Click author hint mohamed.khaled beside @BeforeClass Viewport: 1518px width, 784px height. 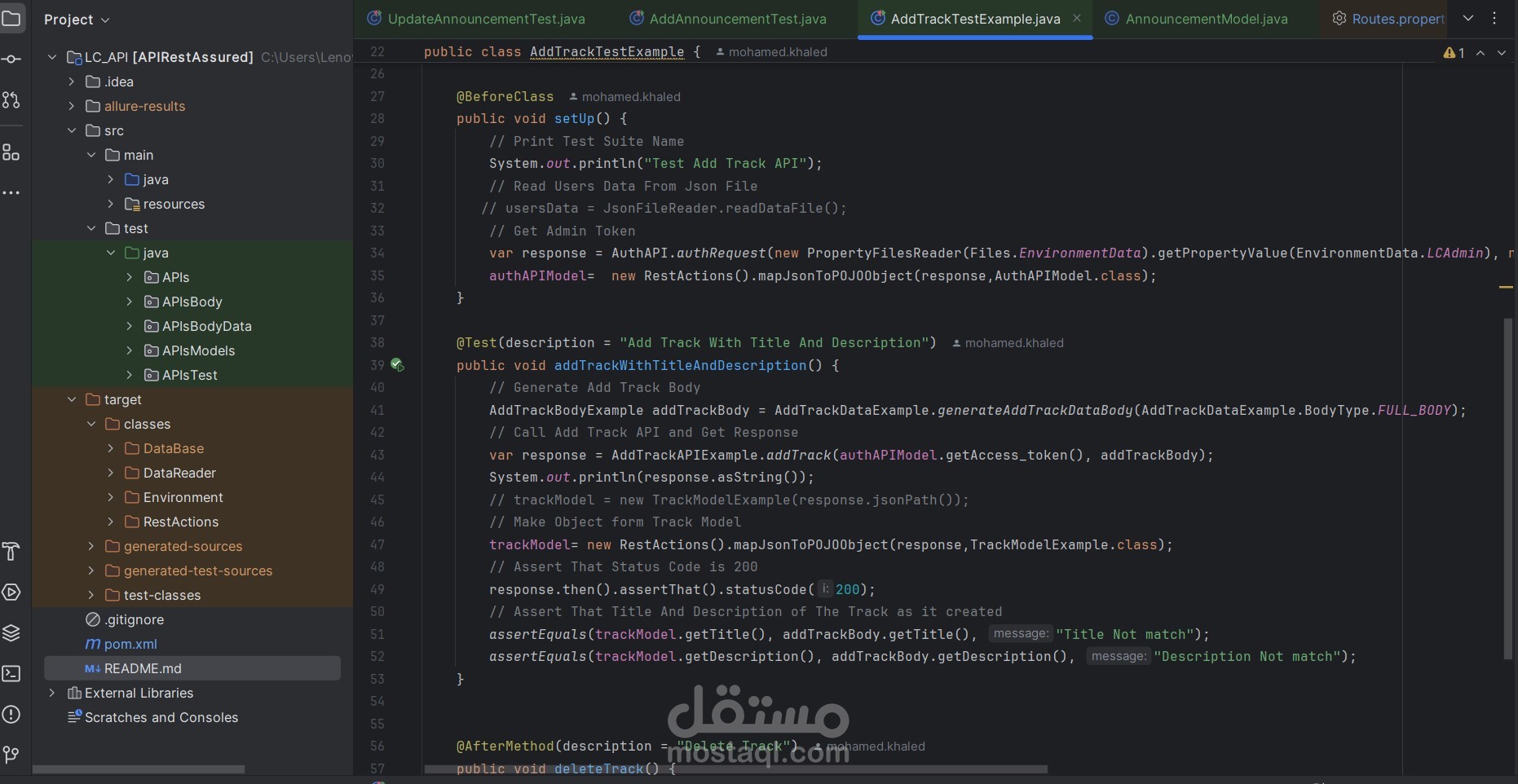point(624,97)
